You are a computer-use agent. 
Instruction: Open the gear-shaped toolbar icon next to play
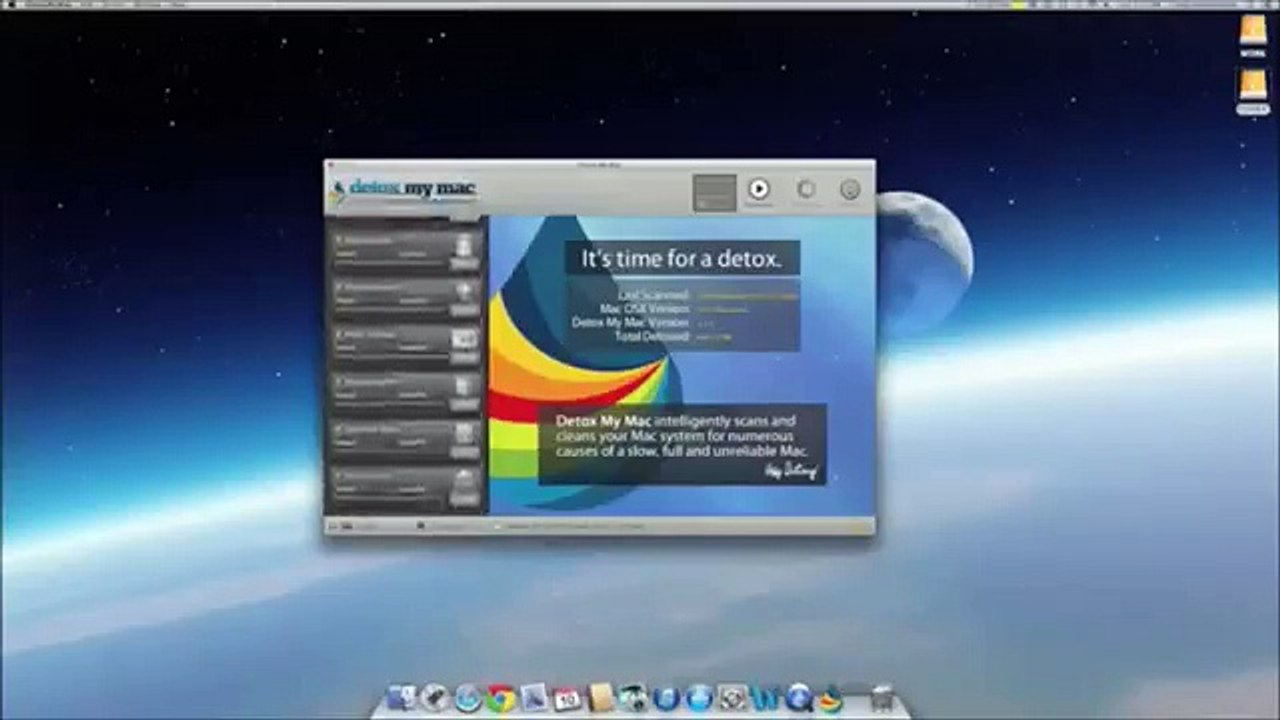805,189
